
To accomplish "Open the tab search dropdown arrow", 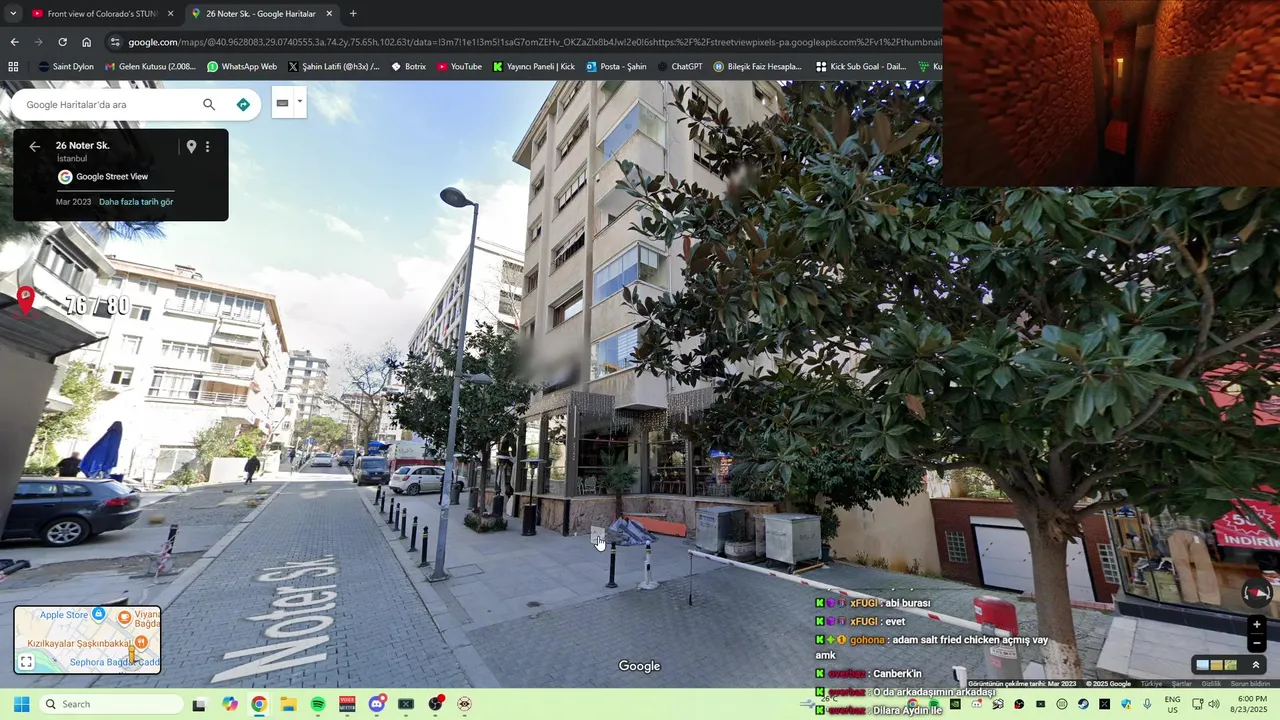I will click(12, 13).
